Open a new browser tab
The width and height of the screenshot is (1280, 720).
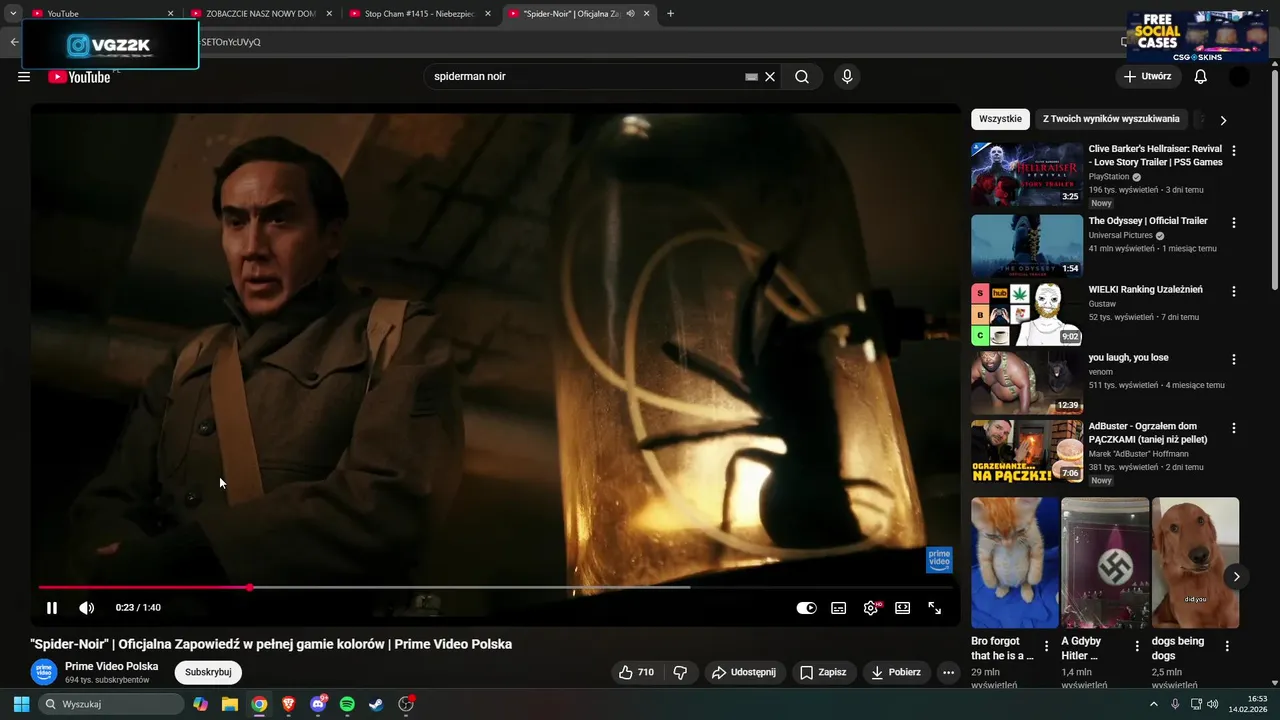670,14
